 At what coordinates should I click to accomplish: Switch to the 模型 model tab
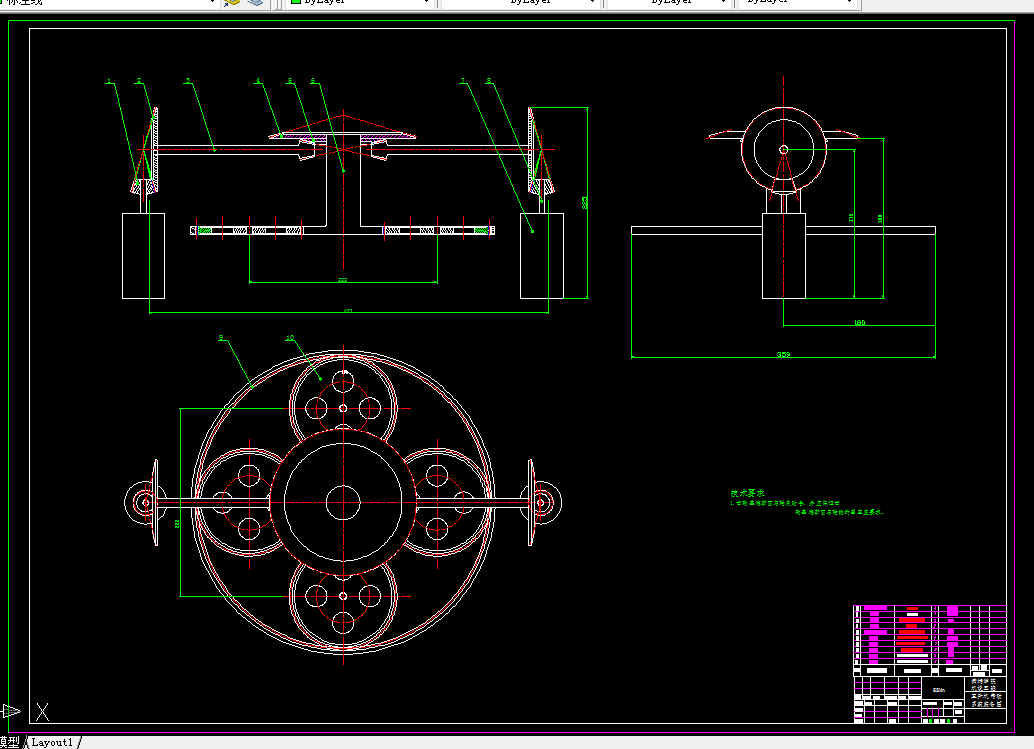point(10,742)
